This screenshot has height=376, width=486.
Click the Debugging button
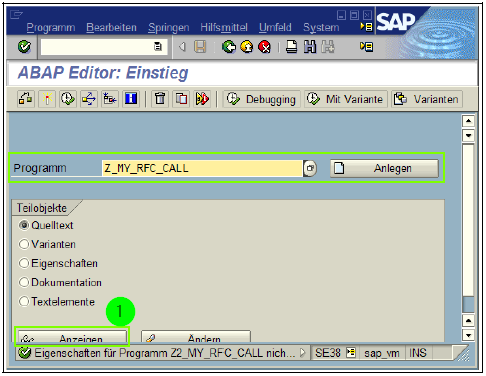tap(262, 99)
